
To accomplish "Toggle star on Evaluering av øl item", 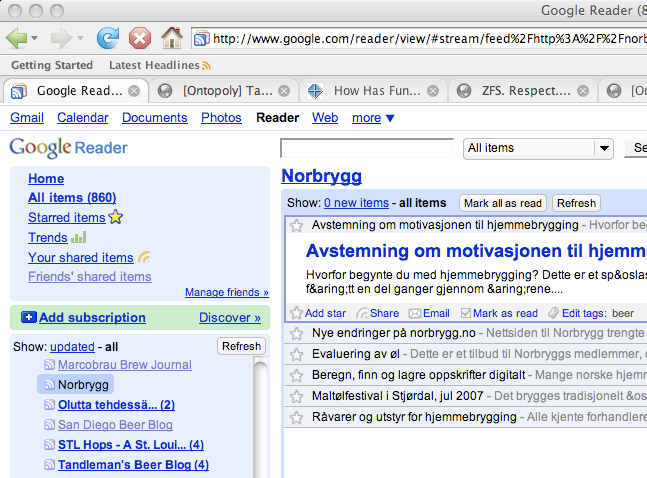I will (296, 354).
